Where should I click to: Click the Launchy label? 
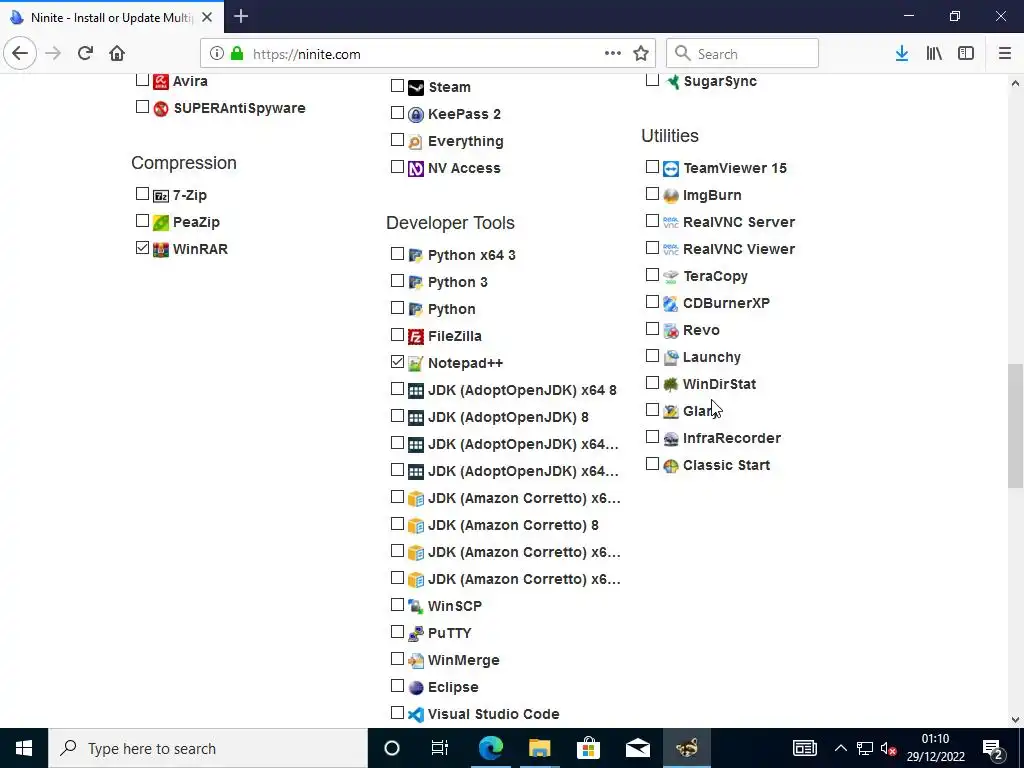click(712, 358)
